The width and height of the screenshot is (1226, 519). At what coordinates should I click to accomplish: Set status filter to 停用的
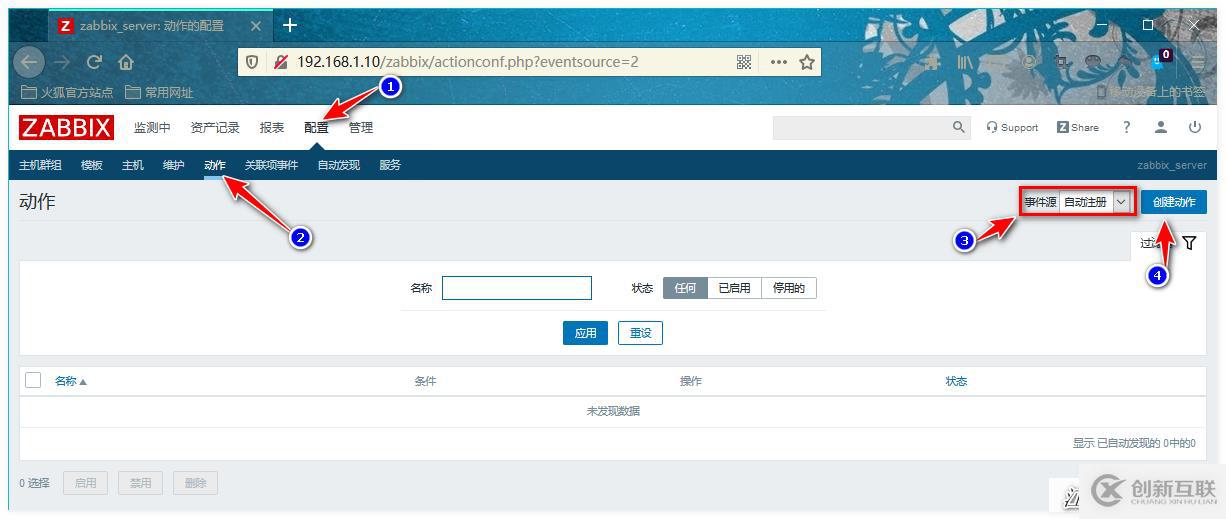pyautogui.click(x=788, y=288)
